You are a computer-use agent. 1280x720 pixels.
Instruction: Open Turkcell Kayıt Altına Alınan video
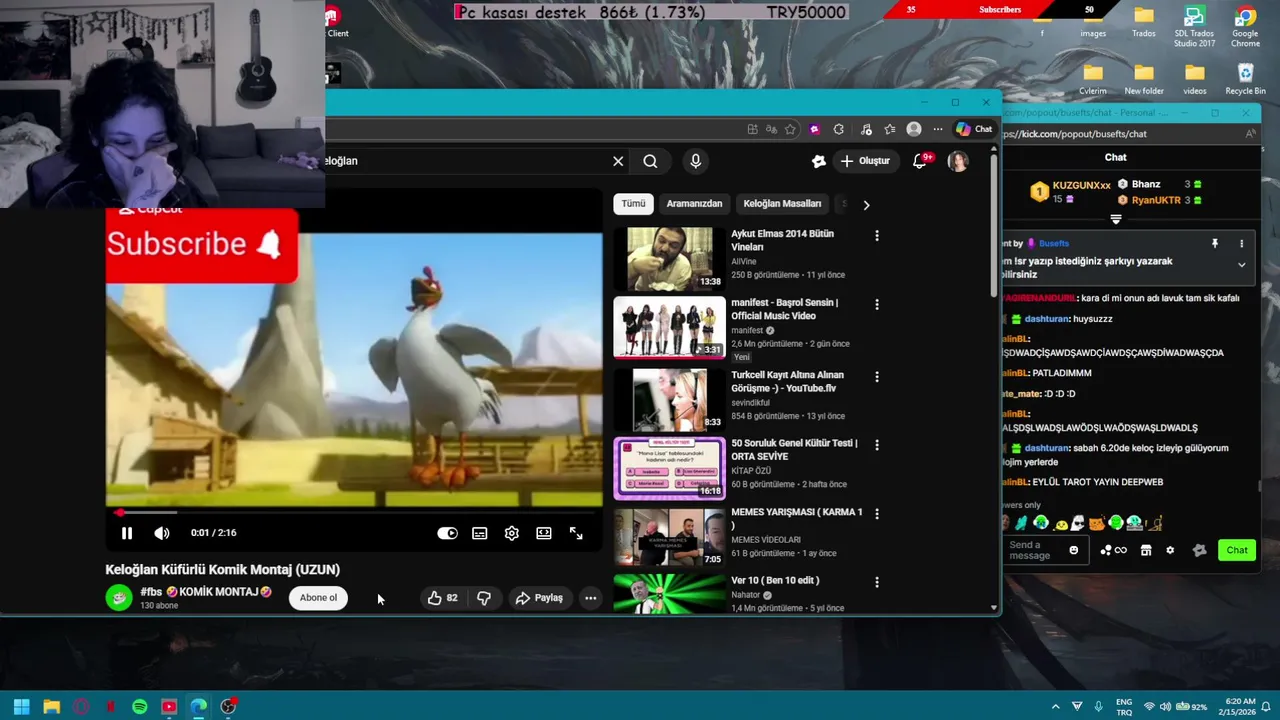[787, 382]
